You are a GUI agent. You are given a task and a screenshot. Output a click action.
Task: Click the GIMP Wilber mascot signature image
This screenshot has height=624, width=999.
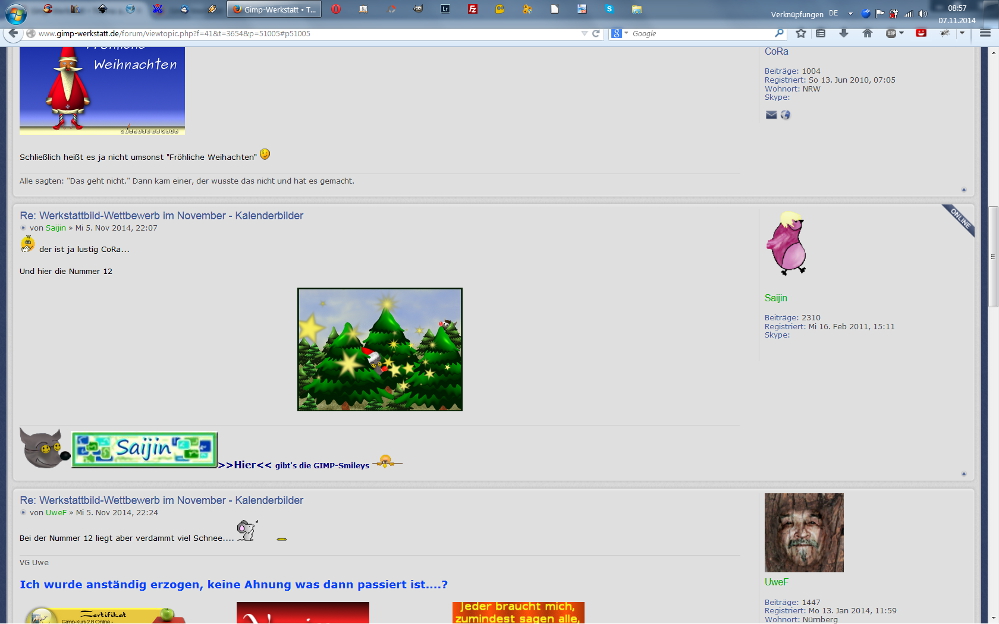coord(44,448)
